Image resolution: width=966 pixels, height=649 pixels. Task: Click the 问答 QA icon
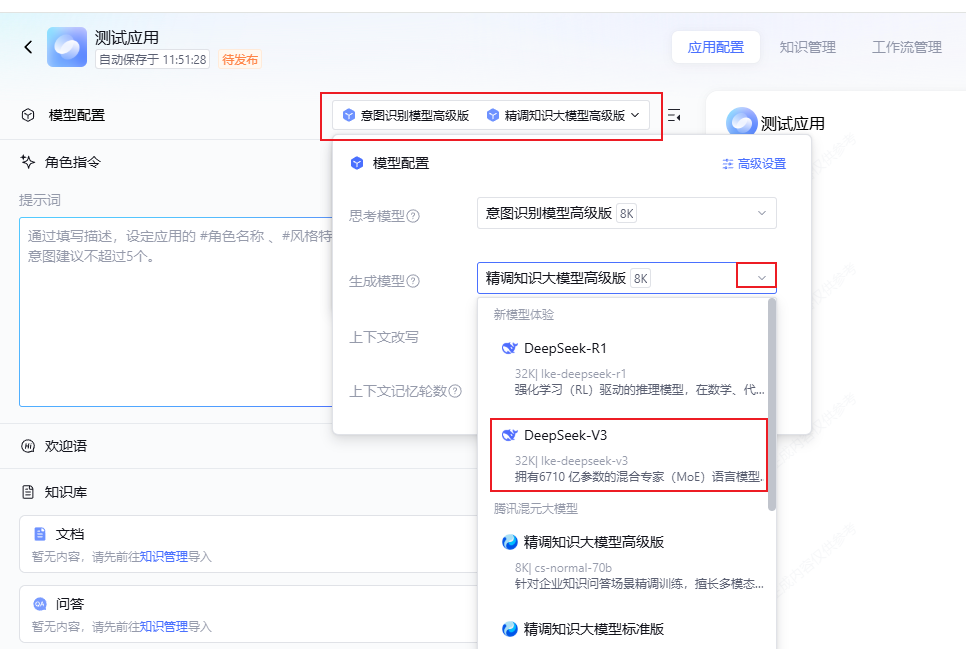click(40, 604)
